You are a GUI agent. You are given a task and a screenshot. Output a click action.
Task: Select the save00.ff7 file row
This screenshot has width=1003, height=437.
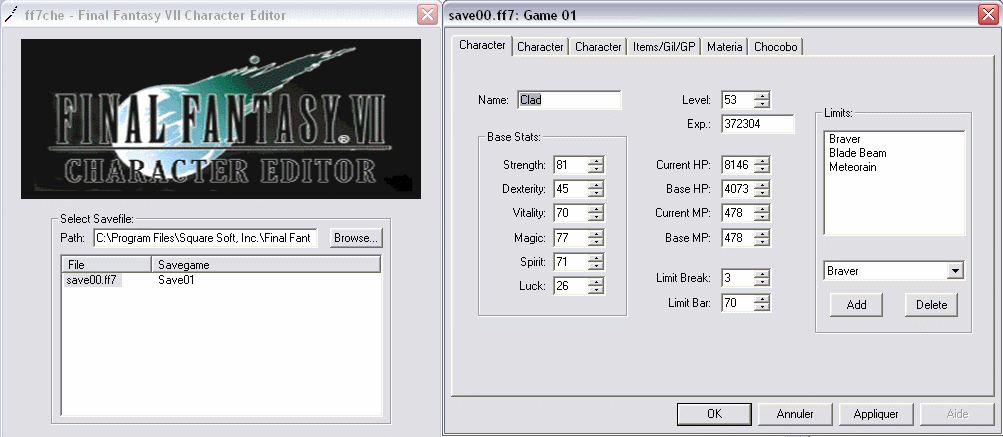point(92,280)
